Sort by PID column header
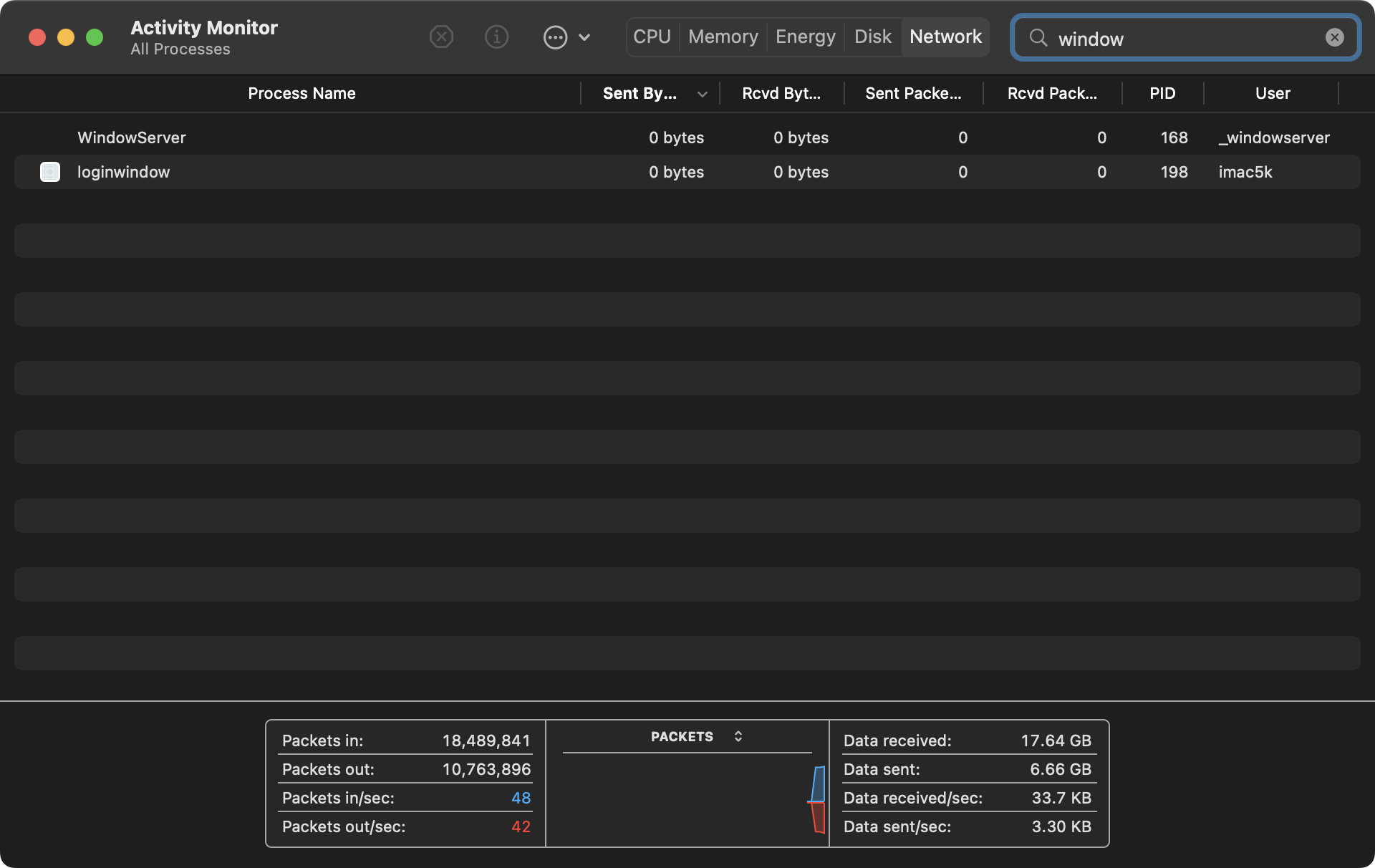The image size is (1375, 868). [x=1162, y=93]
